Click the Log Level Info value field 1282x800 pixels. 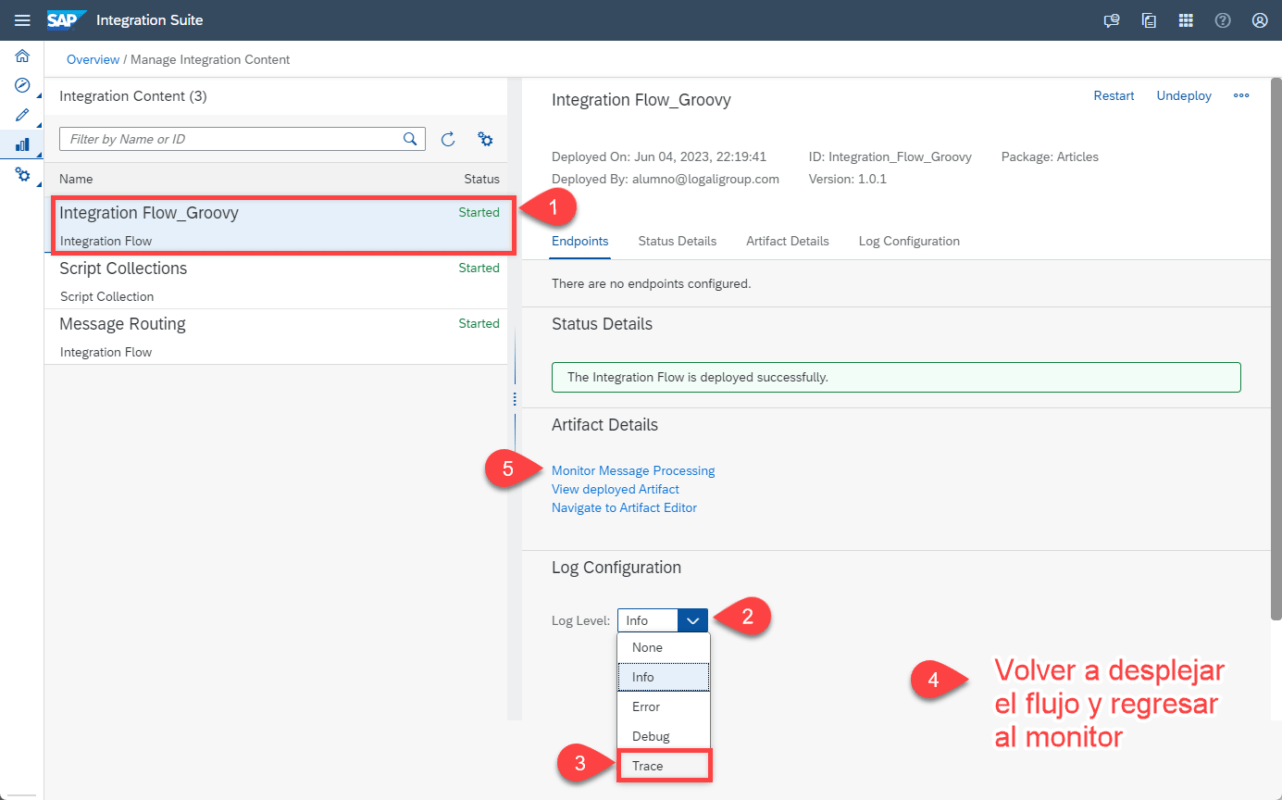pos(648,621)
